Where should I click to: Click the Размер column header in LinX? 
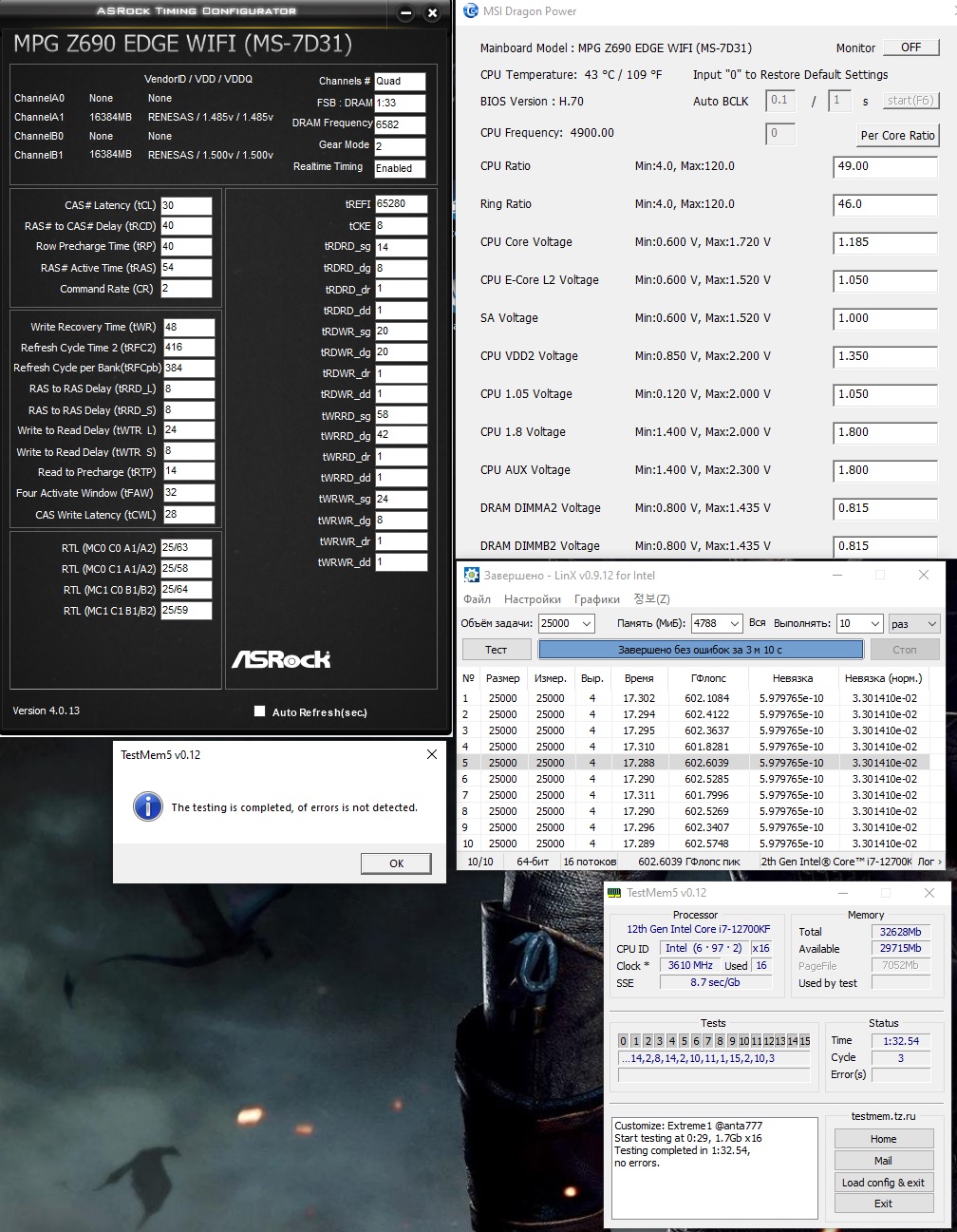click(x=502, y=678)
